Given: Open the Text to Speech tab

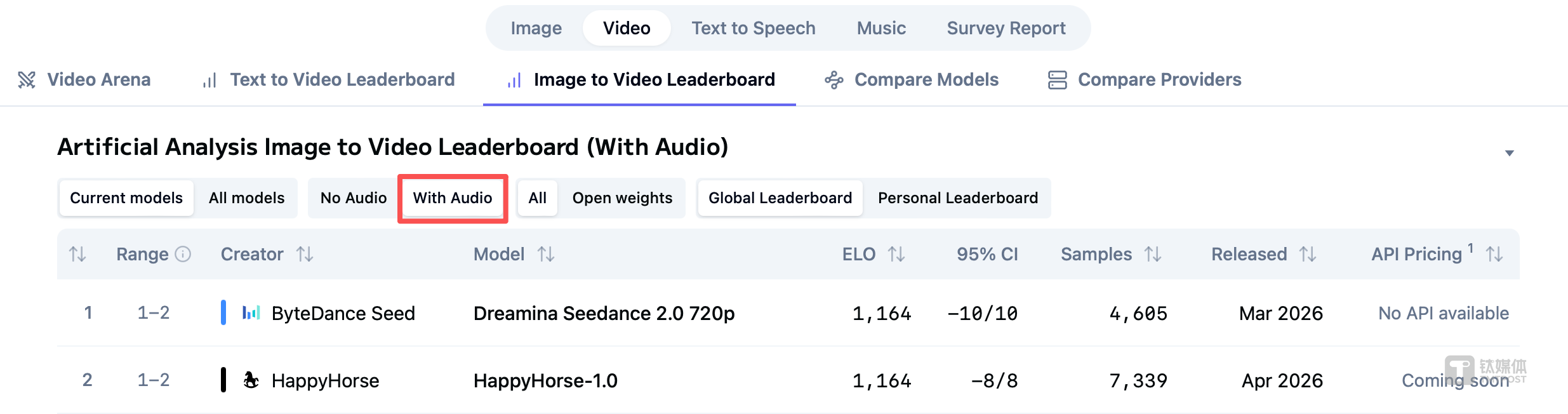Looking at the screenshot, I should (x=753, y=29).
